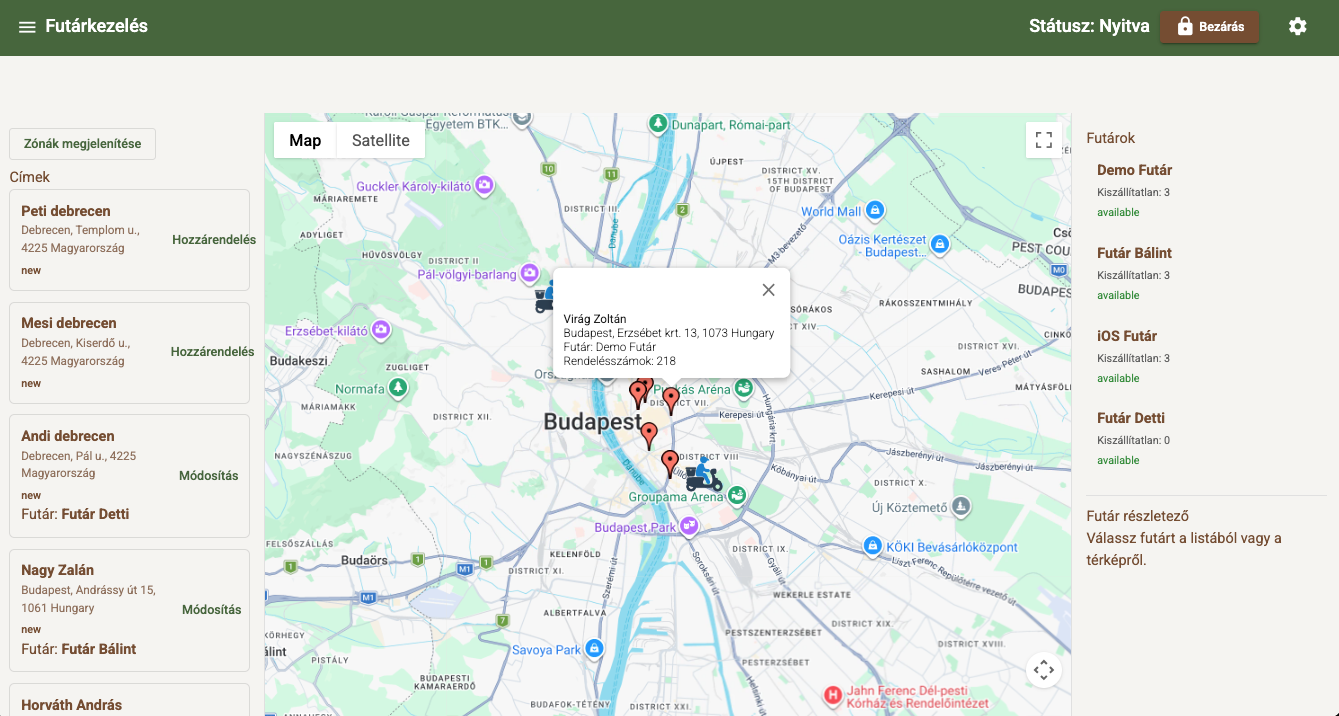The height and width of the screenshot is (716, 1339).
Task: Click the Virág Zoltán name in the popup
Action: 595,319
